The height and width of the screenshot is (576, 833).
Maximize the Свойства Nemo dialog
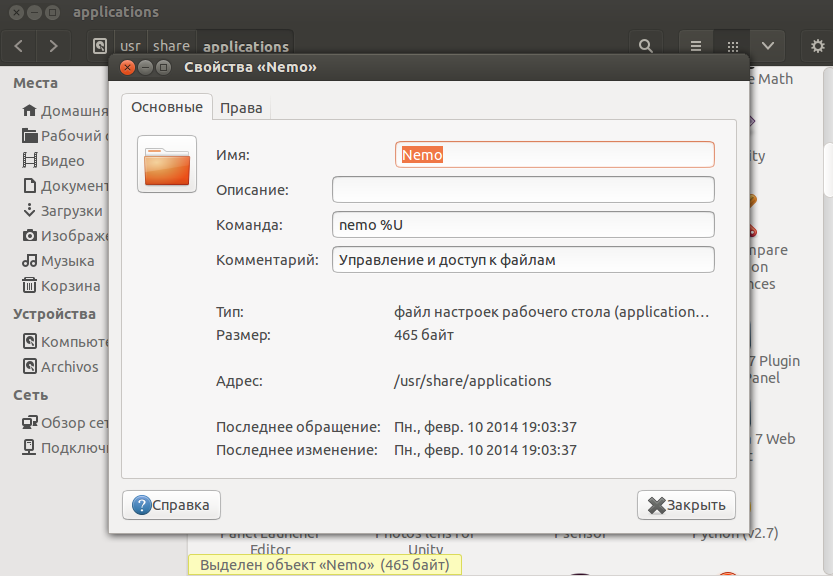coord(164,67)
